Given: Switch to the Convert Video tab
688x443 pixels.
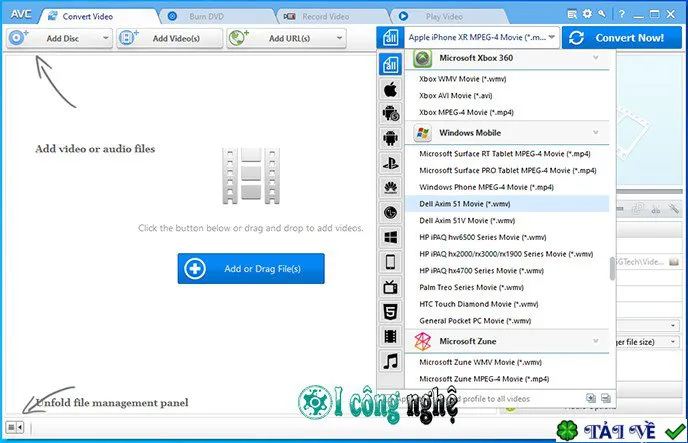Looking at the screenshot, I should pos(87,16).
